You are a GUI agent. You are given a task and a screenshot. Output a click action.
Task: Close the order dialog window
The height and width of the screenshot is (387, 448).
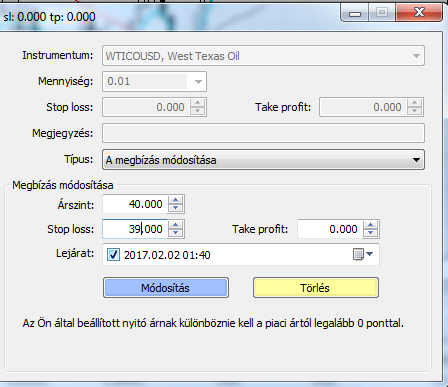click(x=419, y=13)
